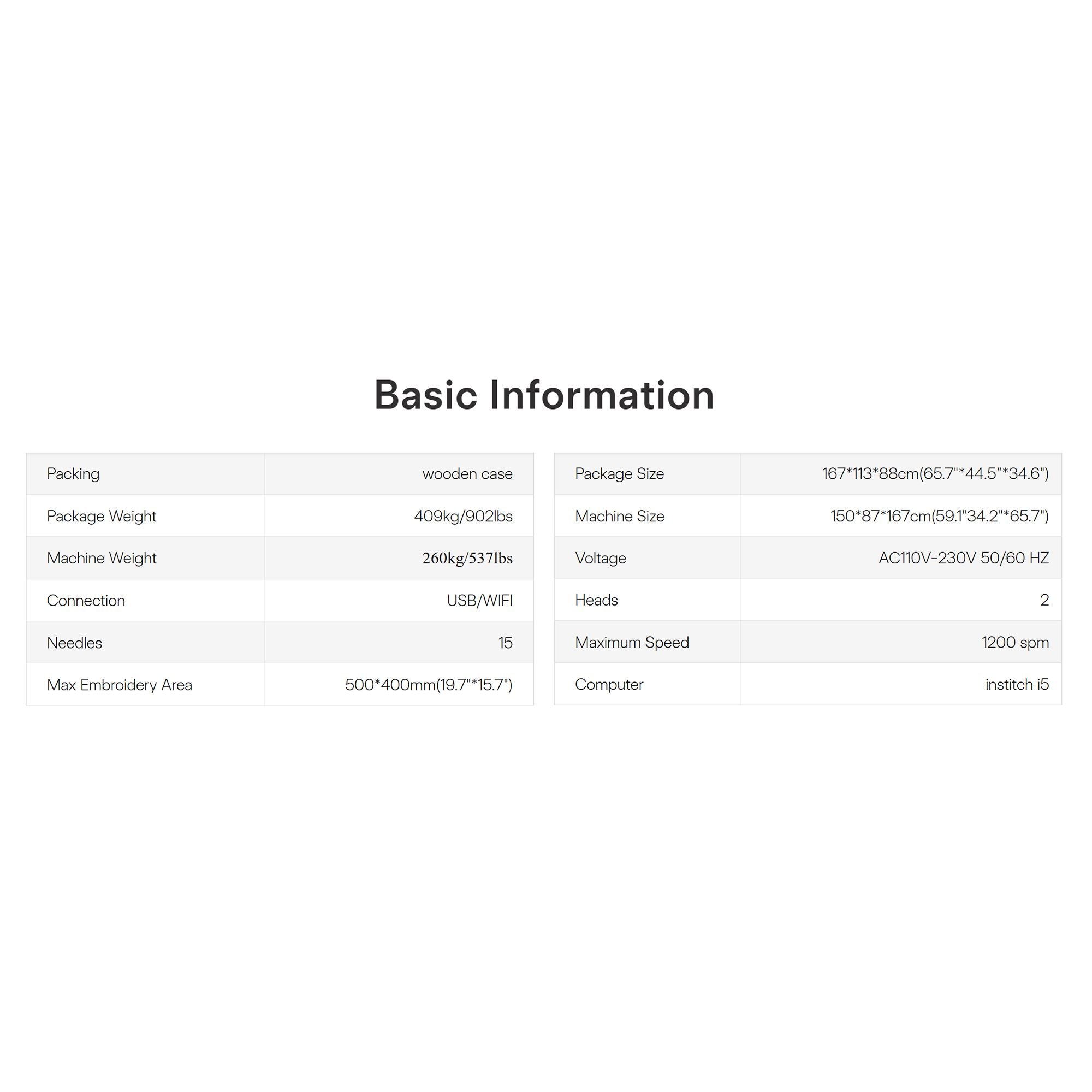Screen dimensions: 1092x1092
Task: Click the institch i5 computer value
Action: [1016, 685]
